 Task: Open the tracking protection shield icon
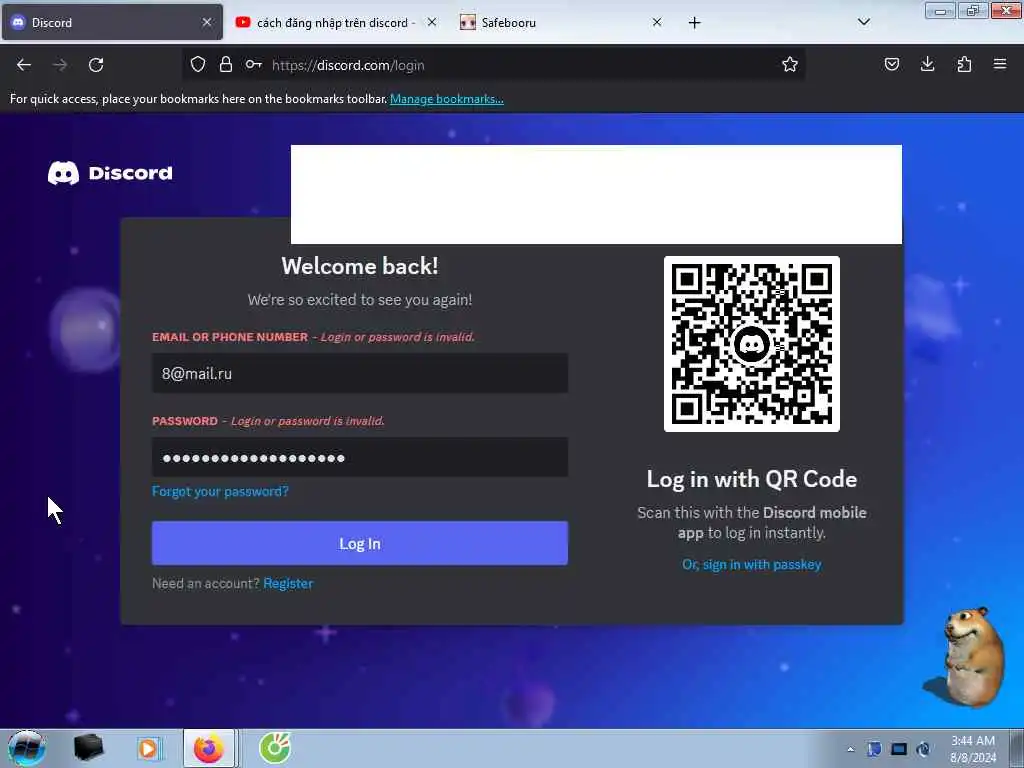coord(198,65)
